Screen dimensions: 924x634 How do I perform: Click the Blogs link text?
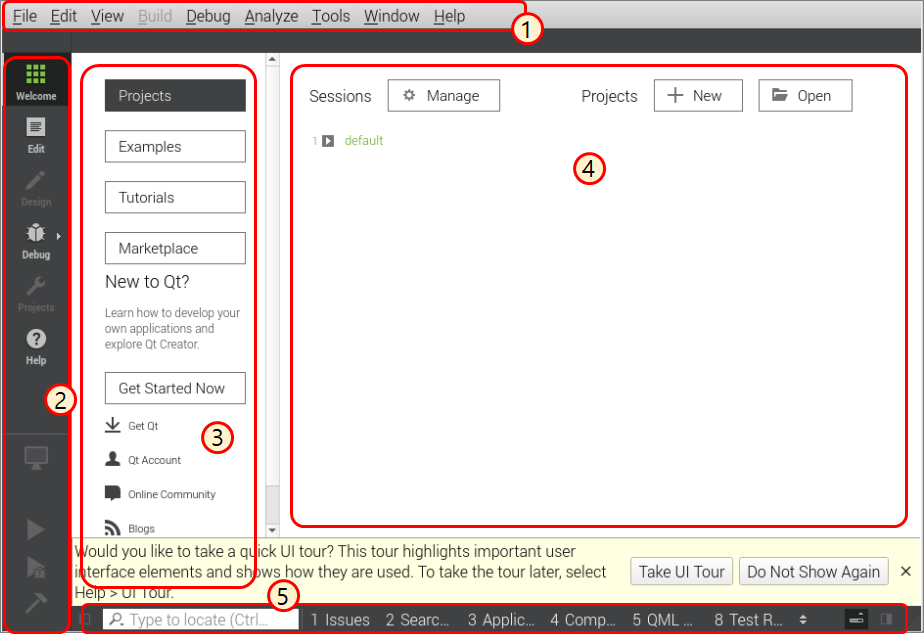[141, 529]
